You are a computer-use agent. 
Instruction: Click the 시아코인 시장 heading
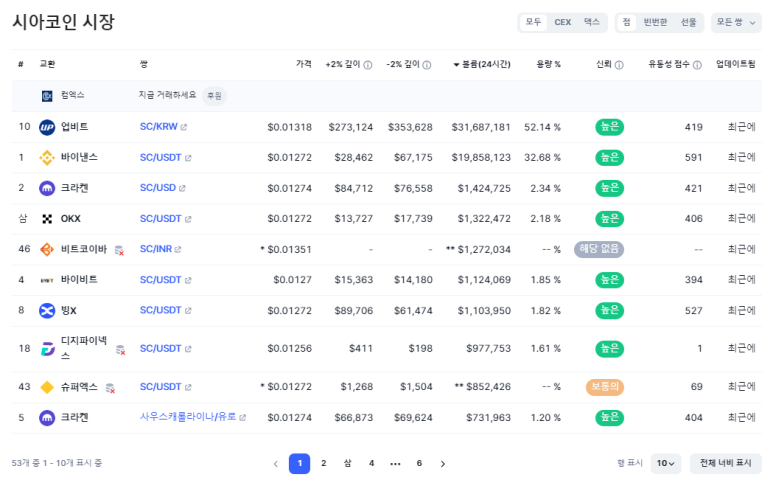coord(63,22)
